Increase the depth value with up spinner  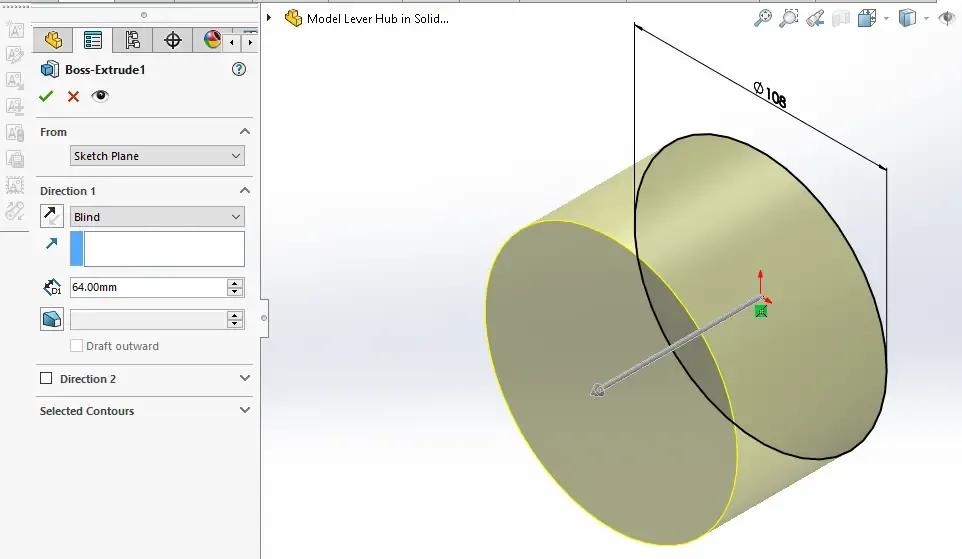(235, 283)
